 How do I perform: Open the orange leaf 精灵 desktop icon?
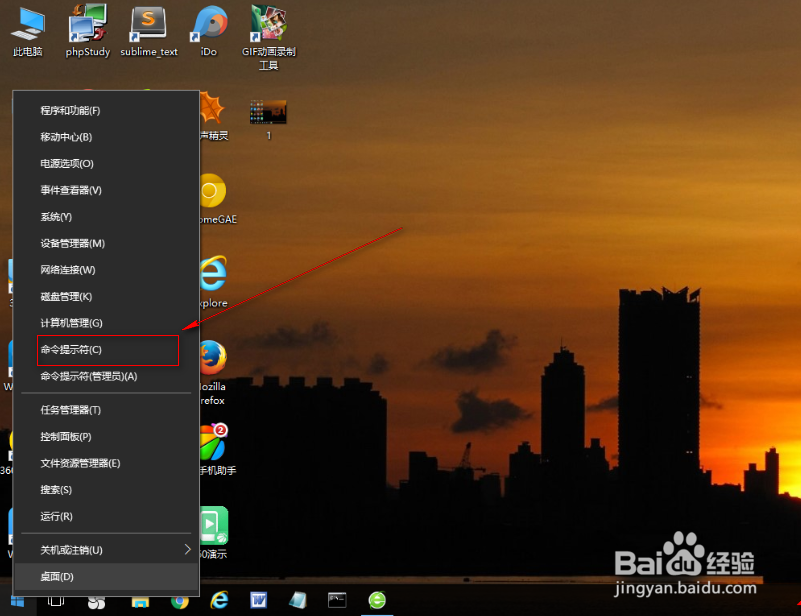(x=214, y=115)
